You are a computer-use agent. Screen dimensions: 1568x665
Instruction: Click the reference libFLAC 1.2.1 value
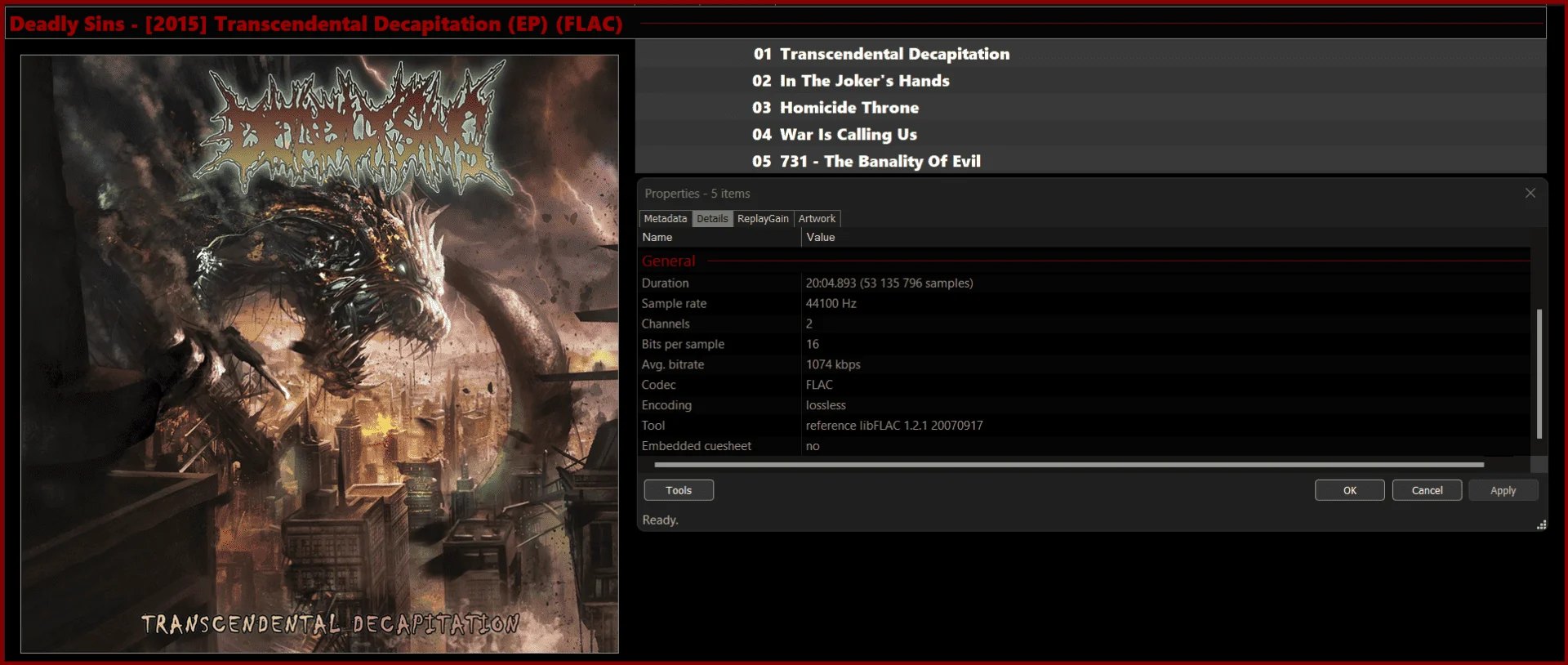point(894,426)
